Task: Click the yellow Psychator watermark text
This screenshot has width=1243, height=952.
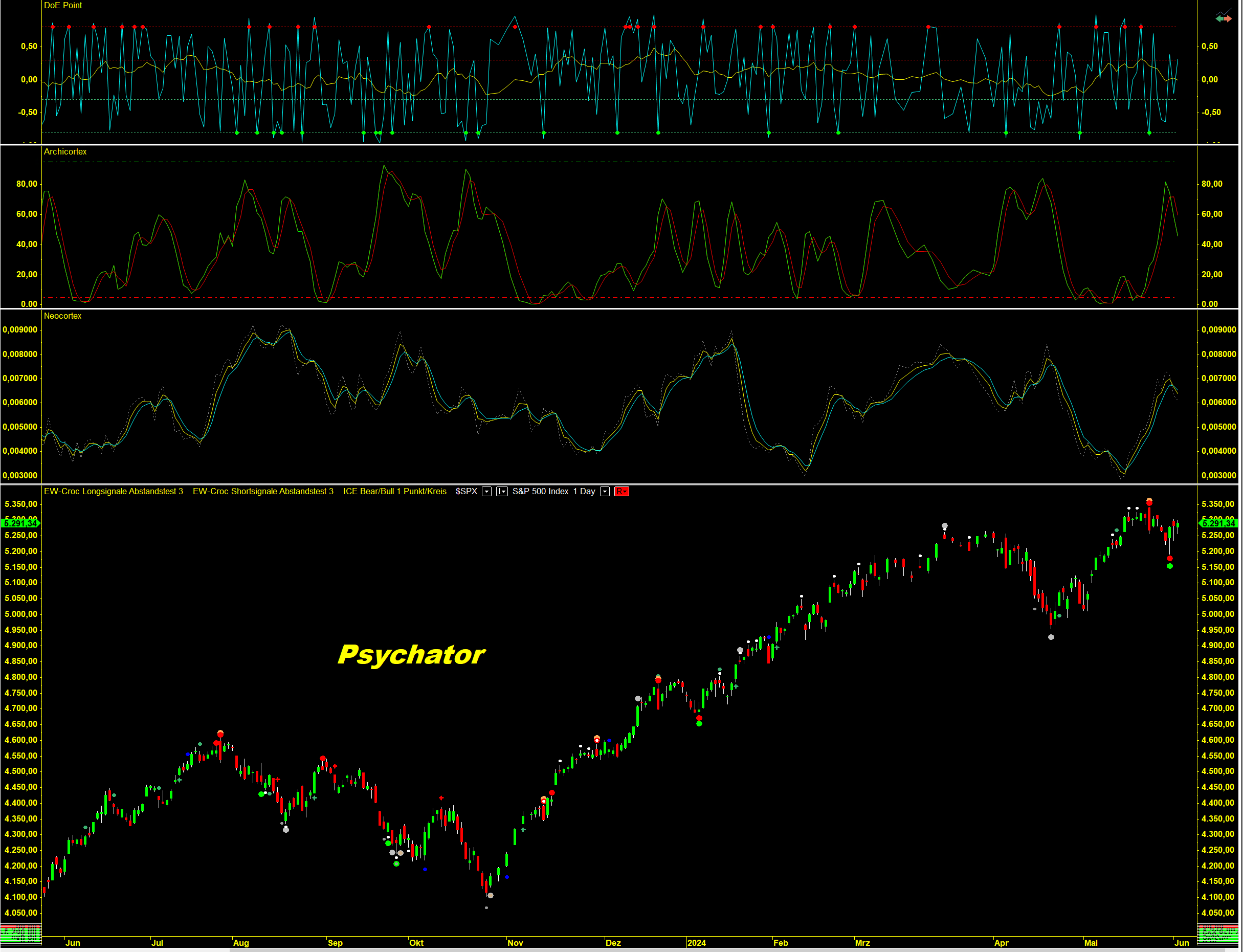Action: point(411,654)
